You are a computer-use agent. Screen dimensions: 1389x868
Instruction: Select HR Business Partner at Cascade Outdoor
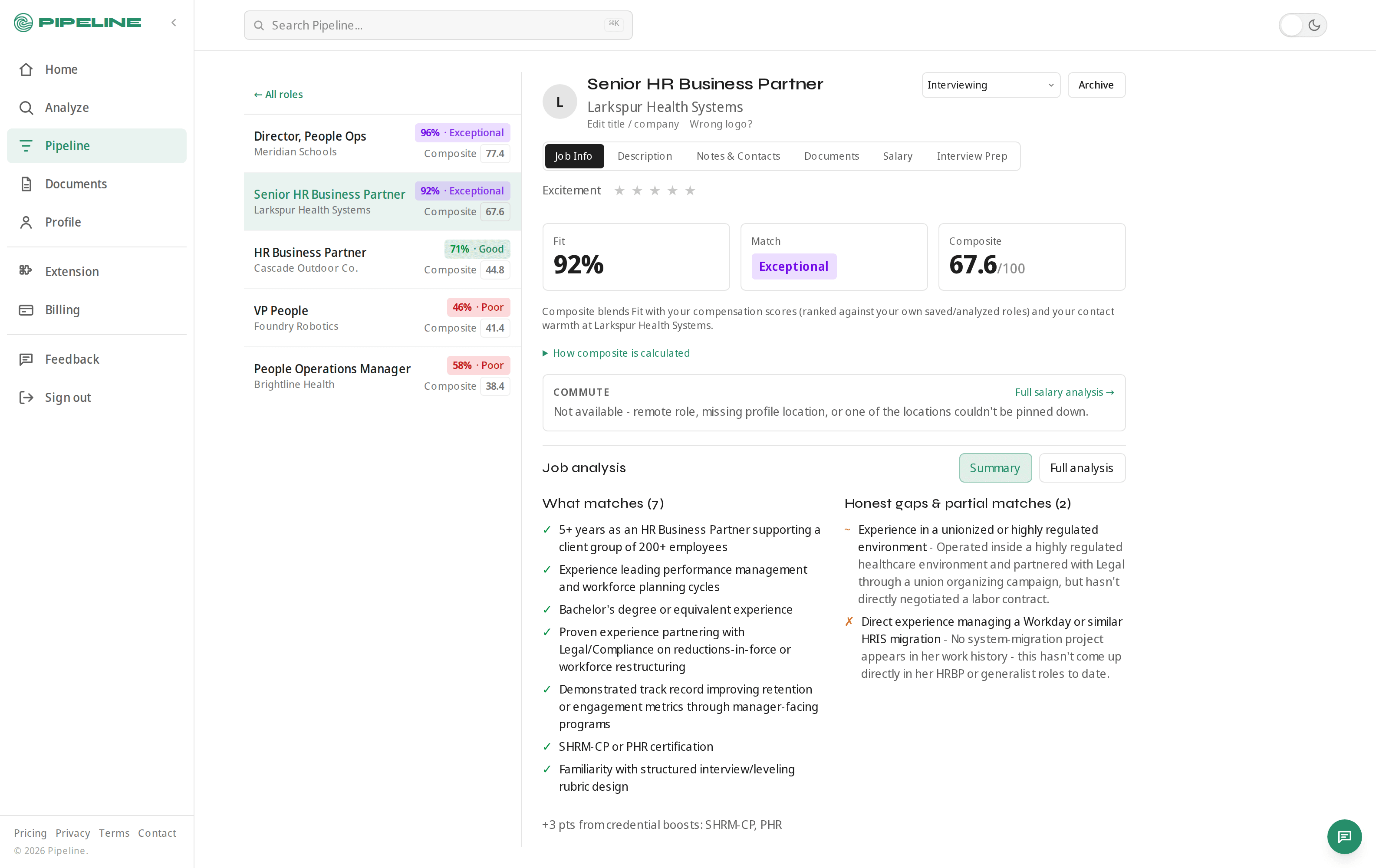coord(382,260)
